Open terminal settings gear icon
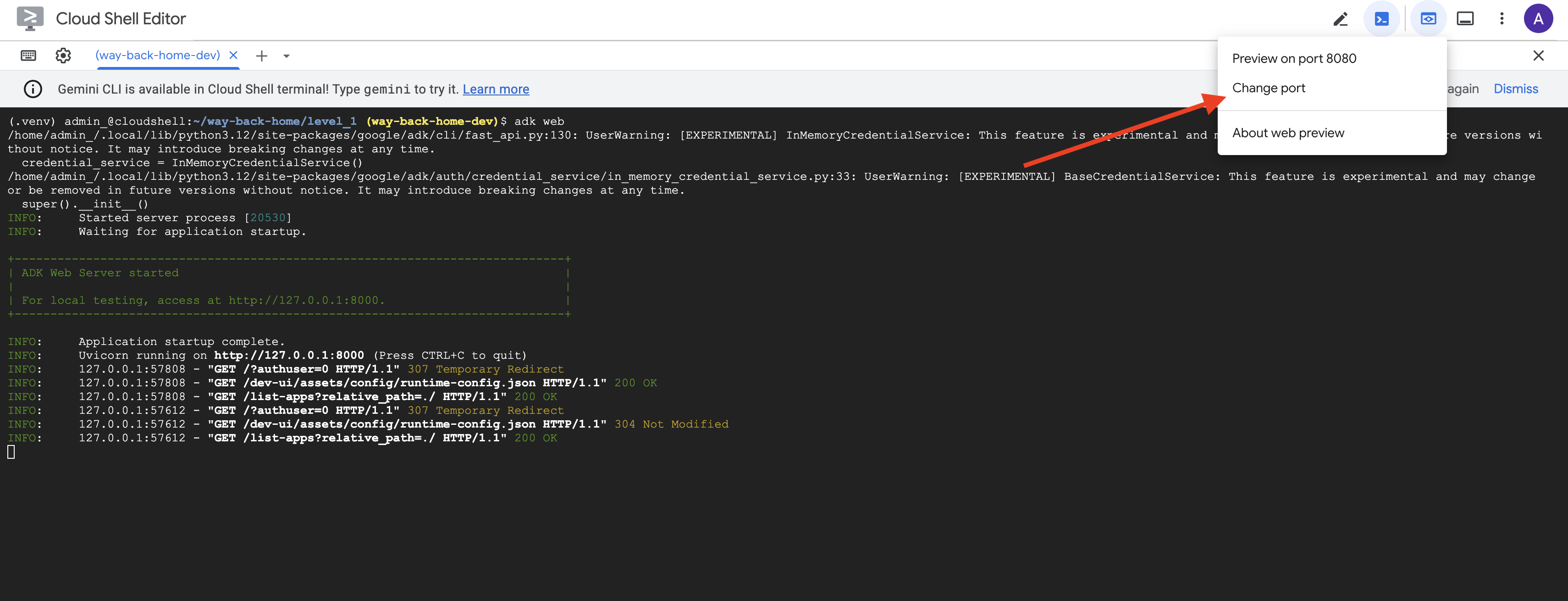This screenshot has width=1568, height=601. pos(63,56)
